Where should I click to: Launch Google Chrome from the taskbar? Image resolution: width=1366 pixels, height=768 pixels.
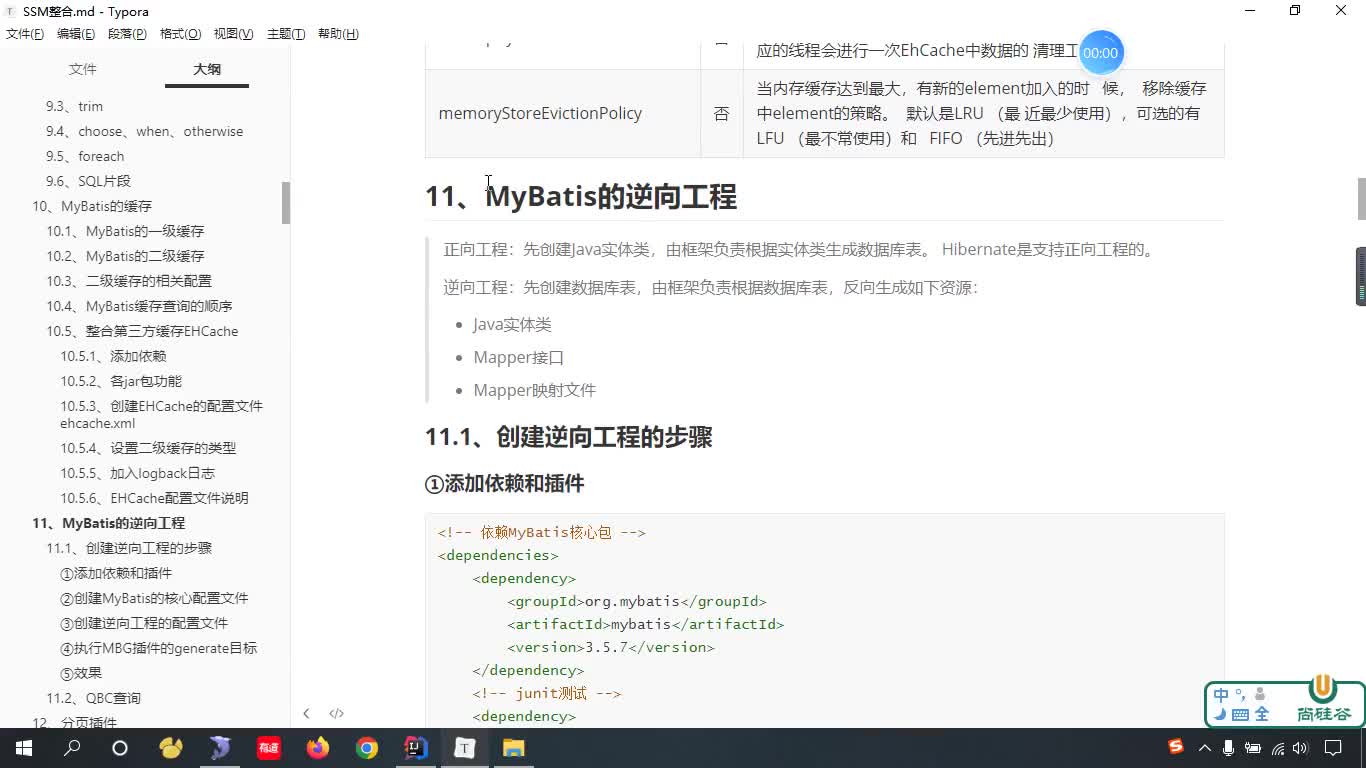click(x=367, y=748)
